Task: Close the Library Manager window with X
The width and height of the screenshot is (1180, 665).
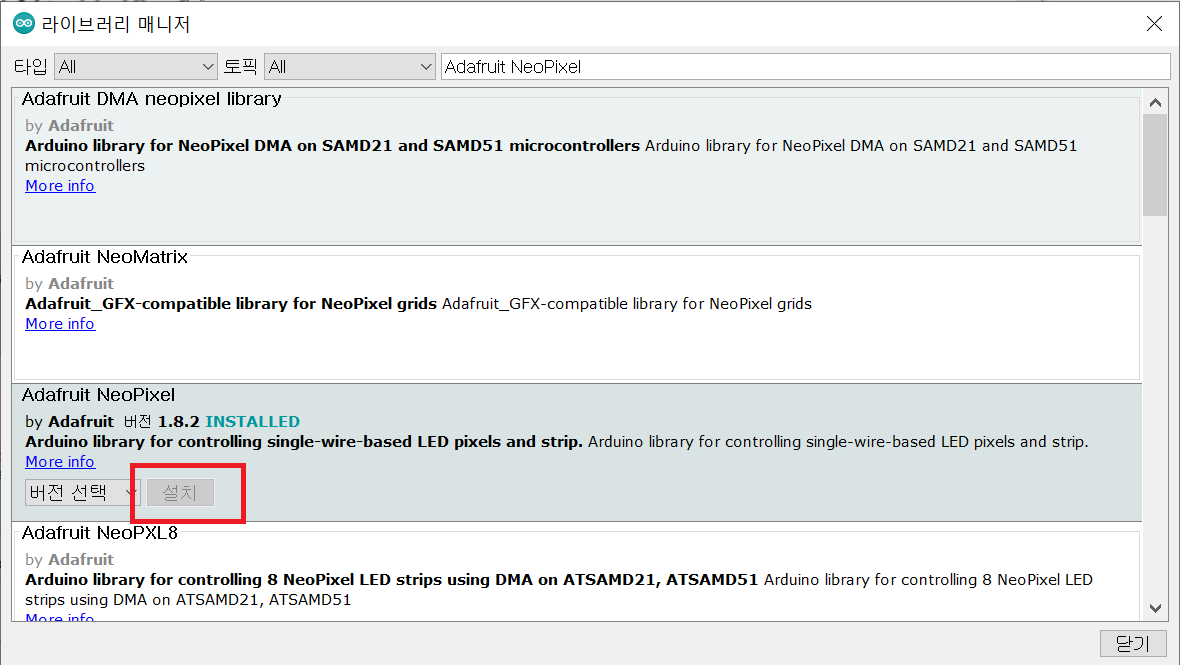Action: coord(1154,23)
